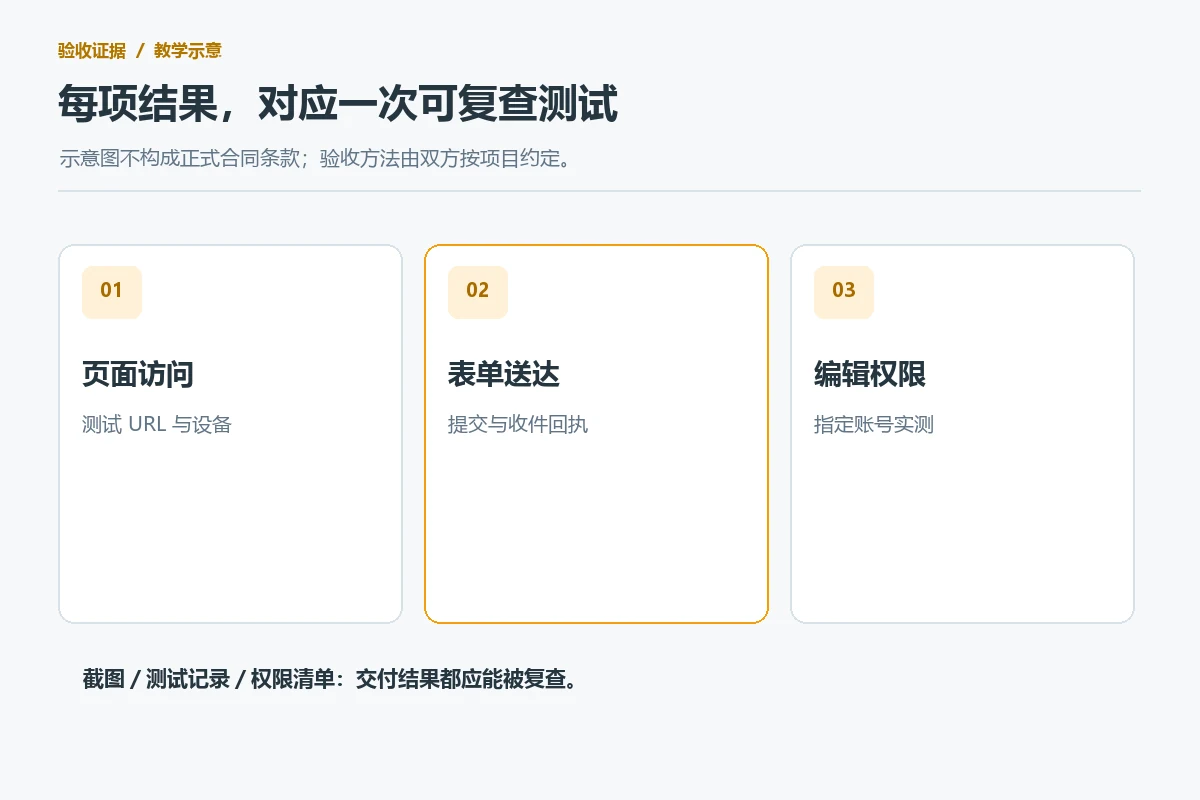The width and height of the screenshot is (1200, 800).
Task: Select the 03 number badge
Action: (844, 292)
